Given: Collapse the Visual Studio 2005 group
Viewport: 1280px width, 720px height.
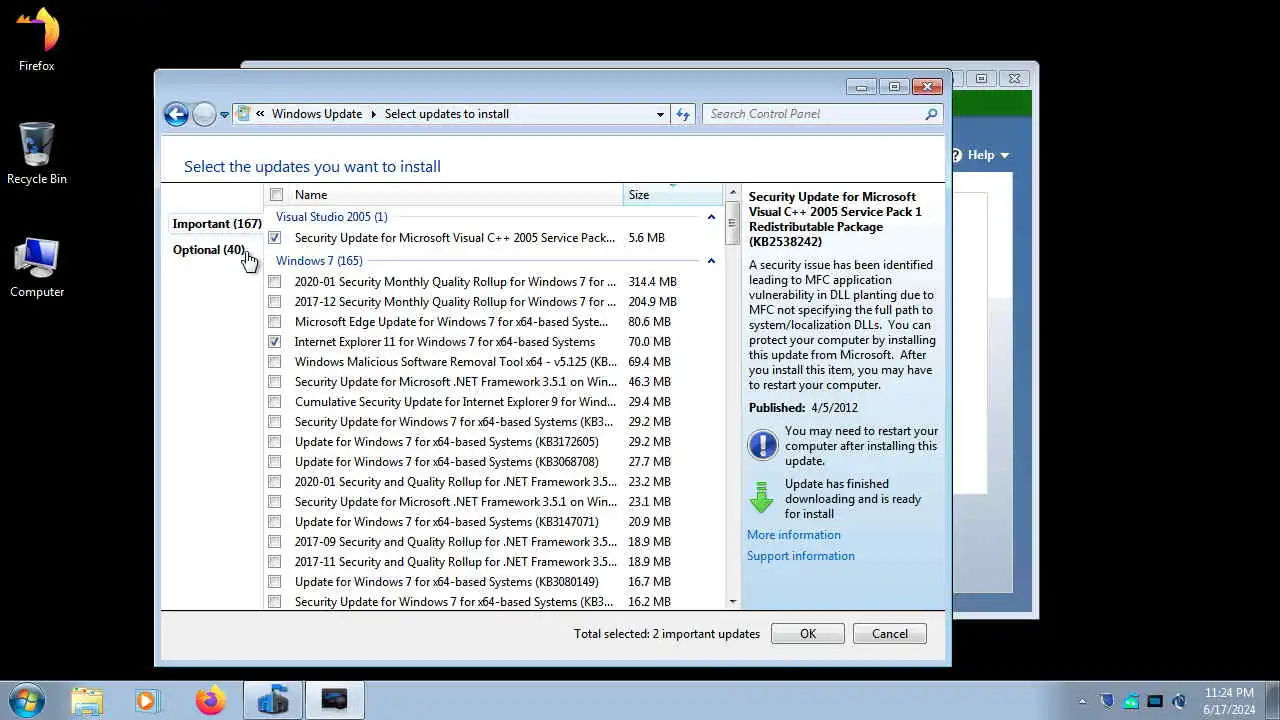Looking at the screenshot, I should coord(711,217).
